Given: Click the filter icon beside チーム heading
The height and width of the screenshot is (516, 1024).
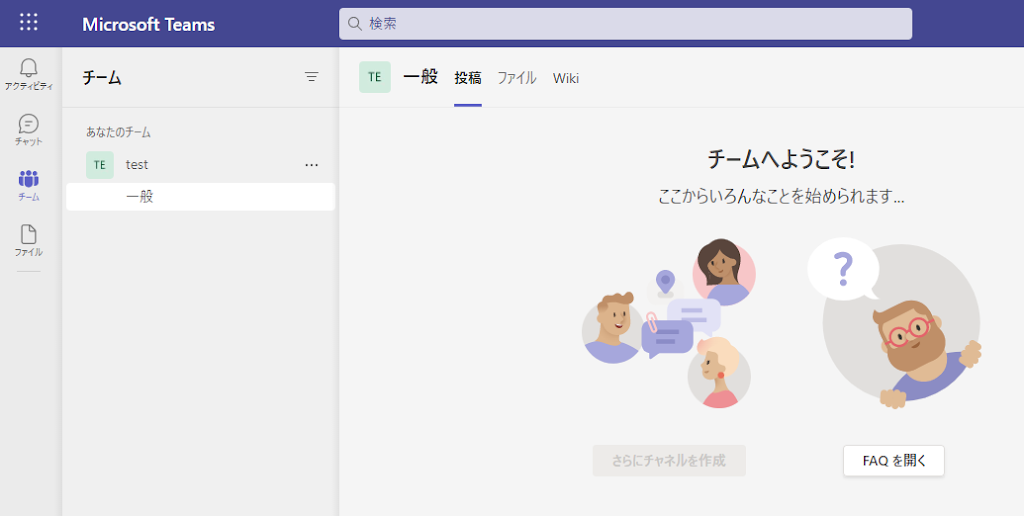Looking at the screenshot, I should pos(312,77).
